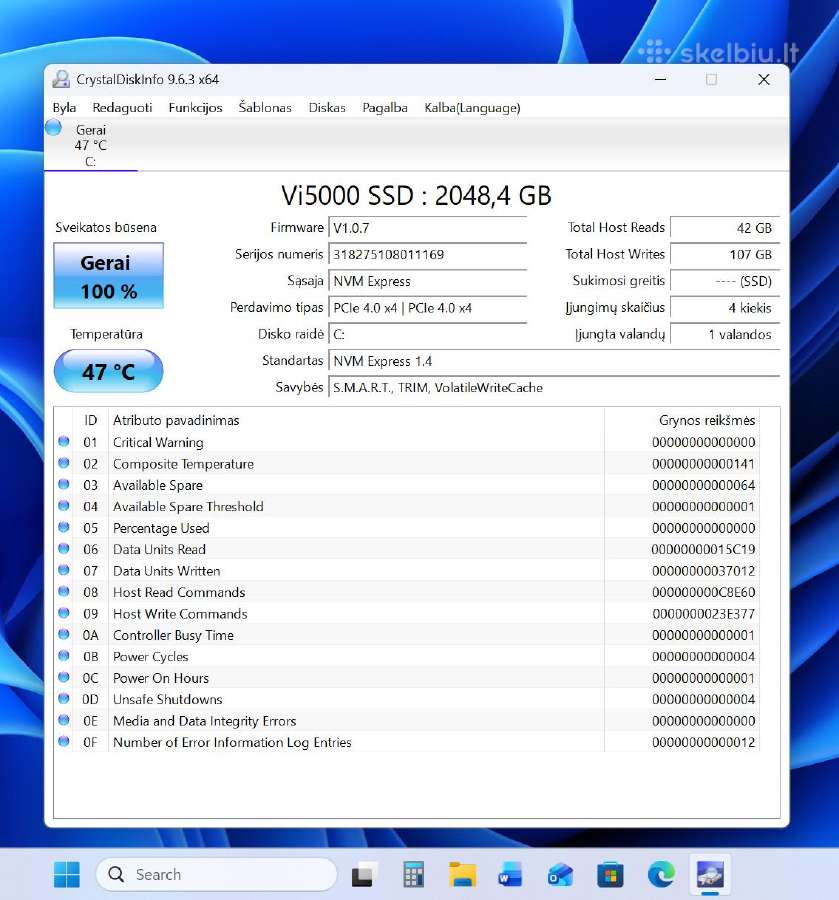Click the Total Host Reads value 42 GB

coord(725,228)
